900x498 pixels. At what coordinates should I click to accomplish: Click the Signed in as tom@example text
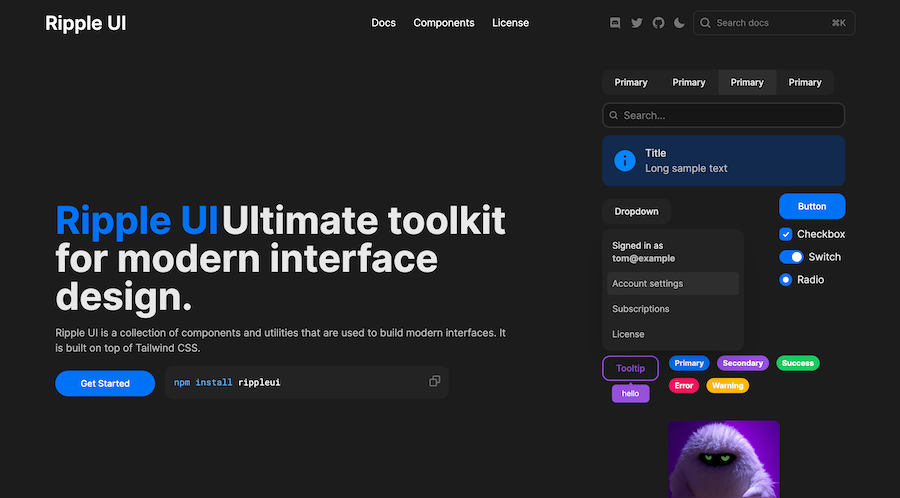coord(643,252)
